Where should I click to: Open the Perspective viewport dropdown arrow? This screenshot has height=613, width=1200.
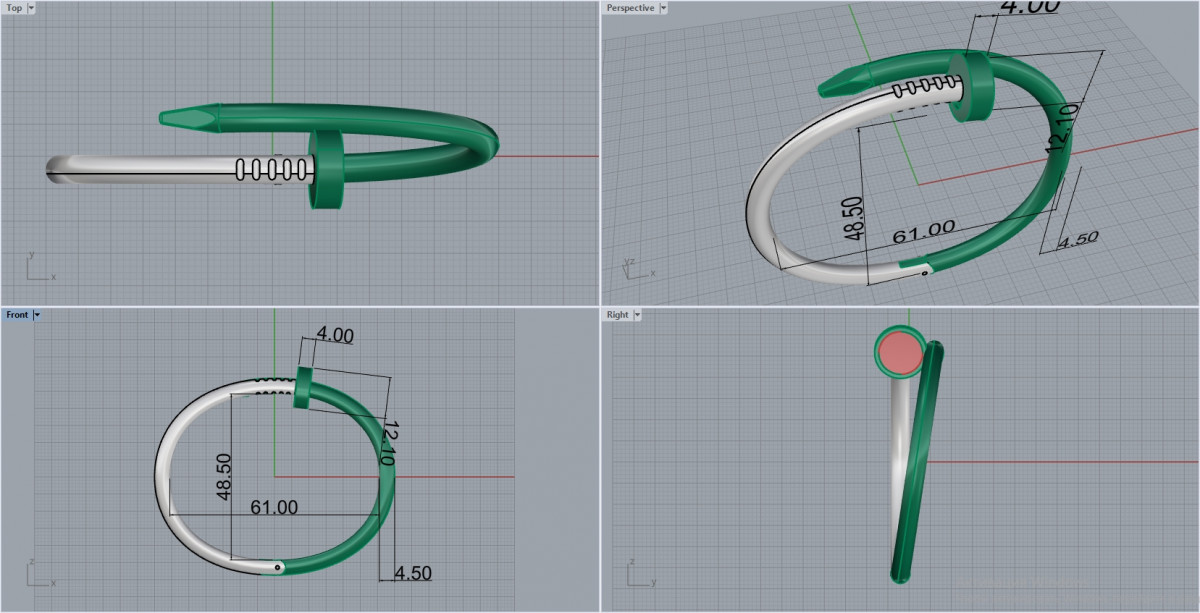(663, 7)
